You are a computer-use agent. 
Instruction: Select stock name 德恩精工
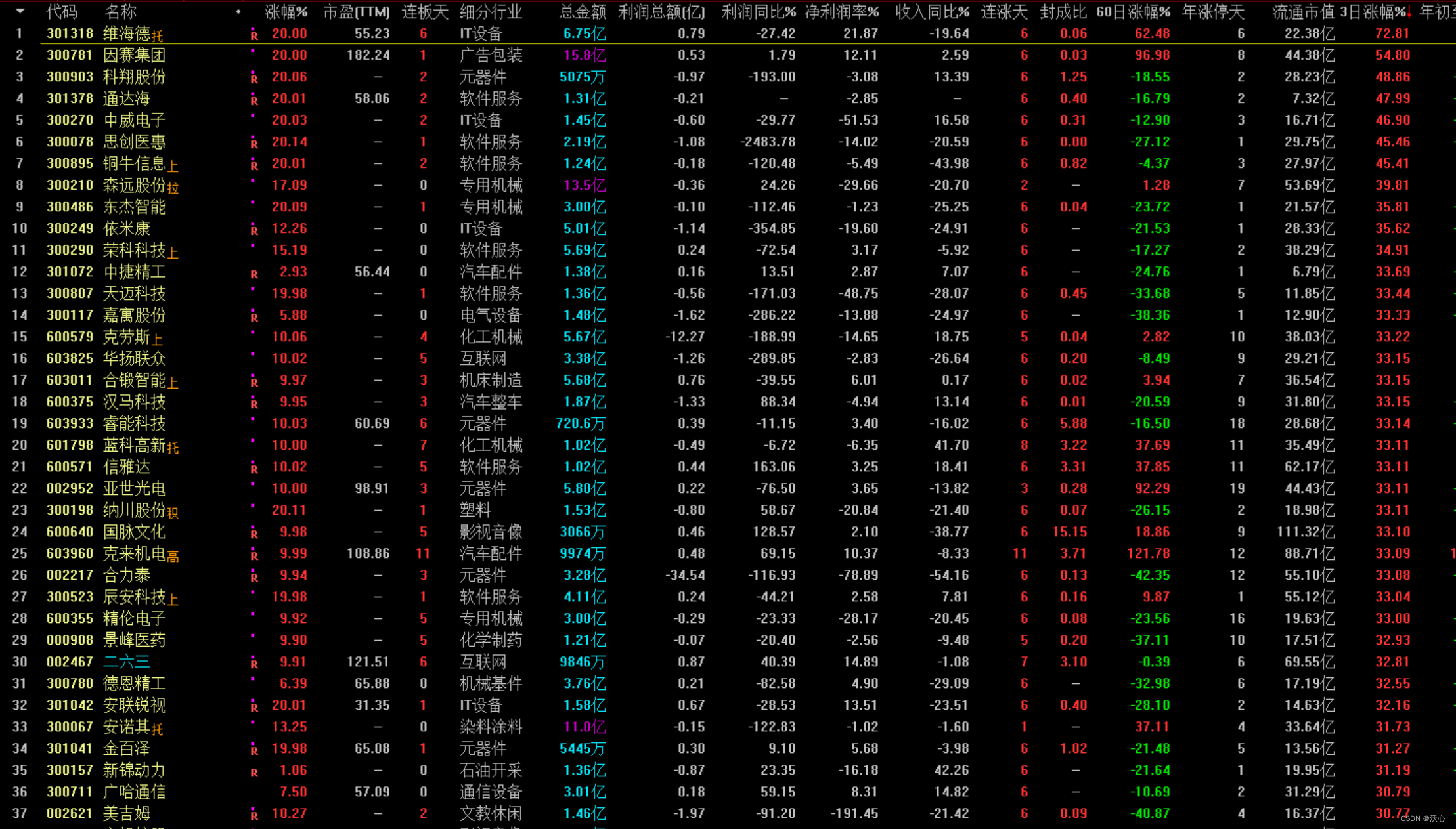pos(135,683)
